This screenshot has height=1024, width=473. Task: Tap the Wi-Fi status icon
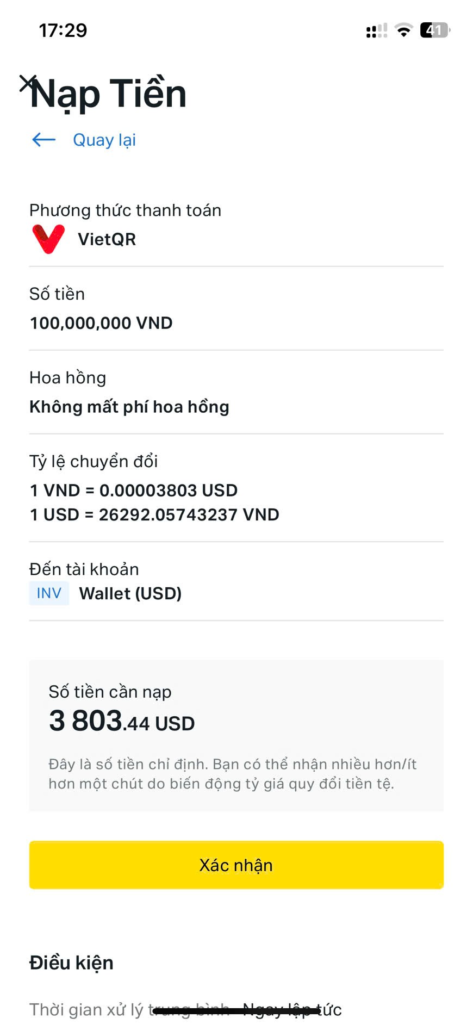pyautogui.click(x=404, y=30)
